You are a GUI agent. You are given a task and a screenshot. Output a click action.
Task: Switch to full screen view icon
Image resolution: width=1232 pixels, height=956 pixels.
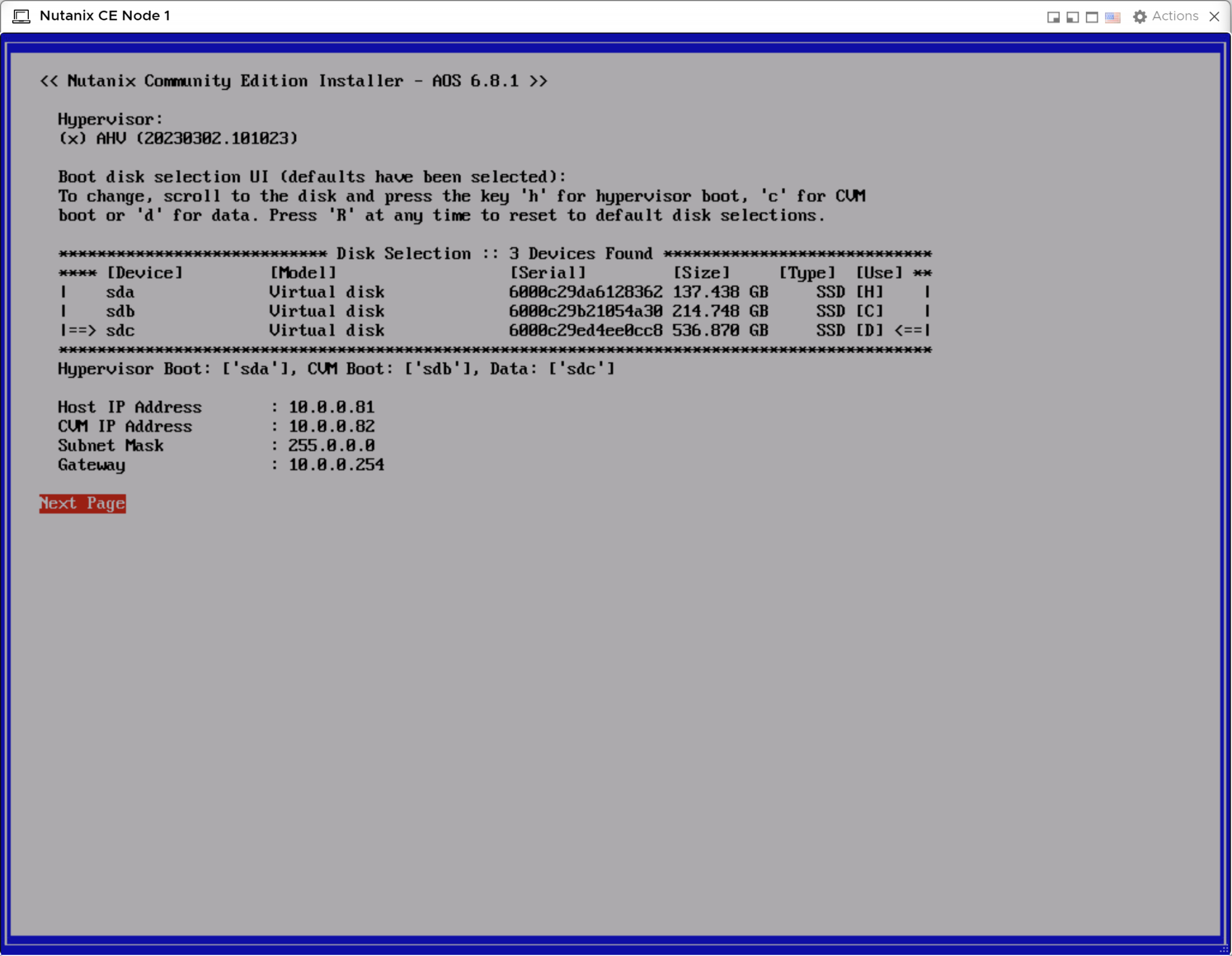[1092, 17]
